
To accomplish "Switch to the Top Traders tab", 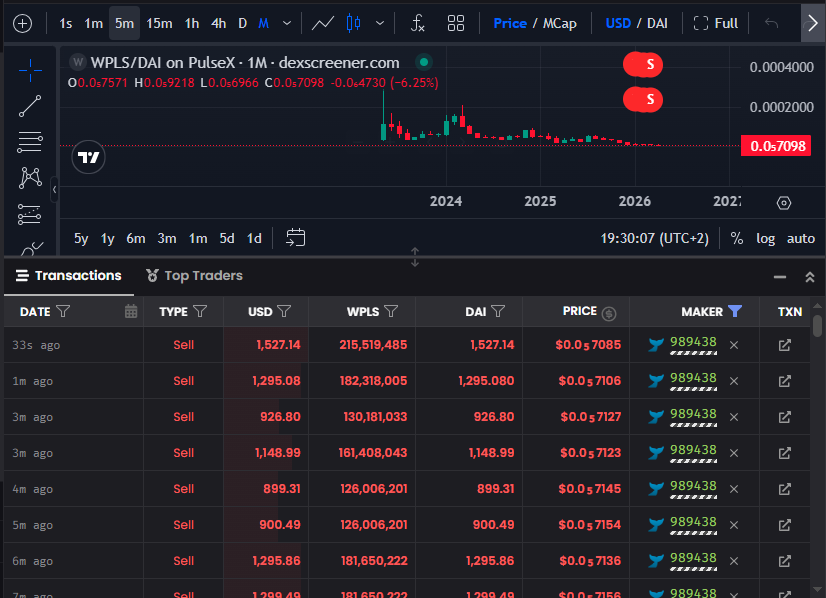I will (194, 276).
